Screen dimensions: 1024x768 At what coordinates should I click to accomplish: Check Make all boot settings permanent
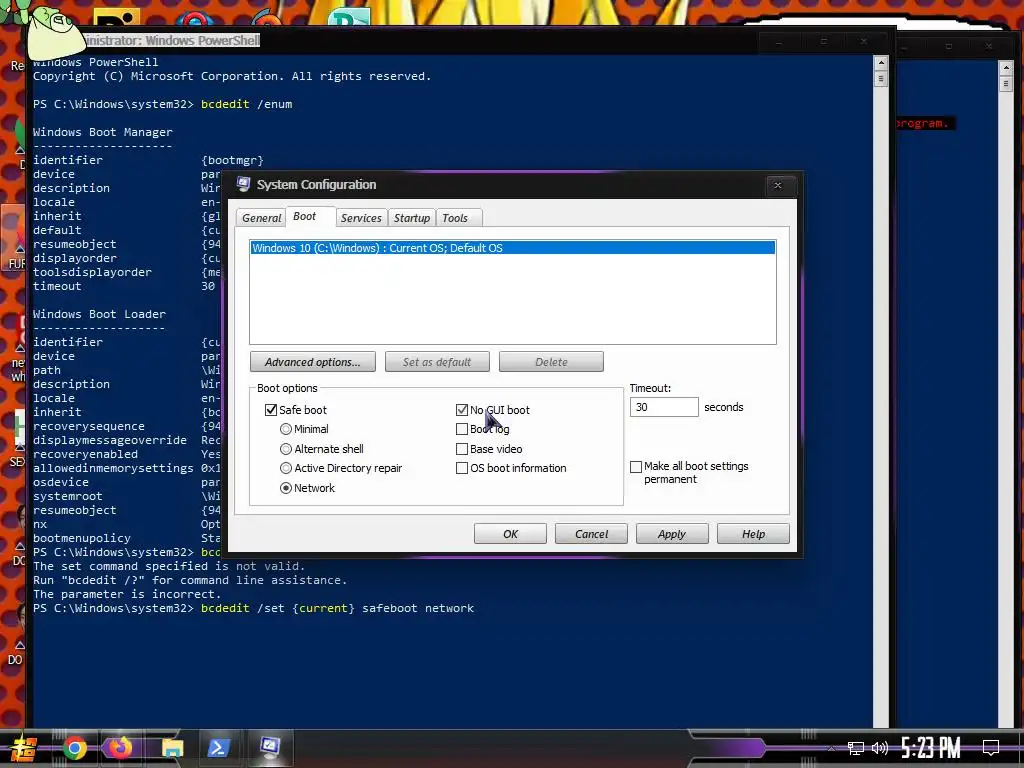[636, 467]
